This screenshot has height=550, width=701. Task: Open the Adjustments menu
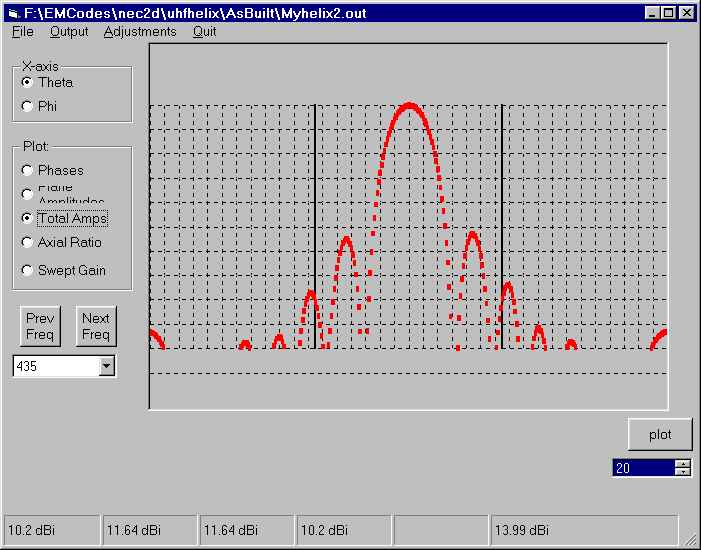140,32
